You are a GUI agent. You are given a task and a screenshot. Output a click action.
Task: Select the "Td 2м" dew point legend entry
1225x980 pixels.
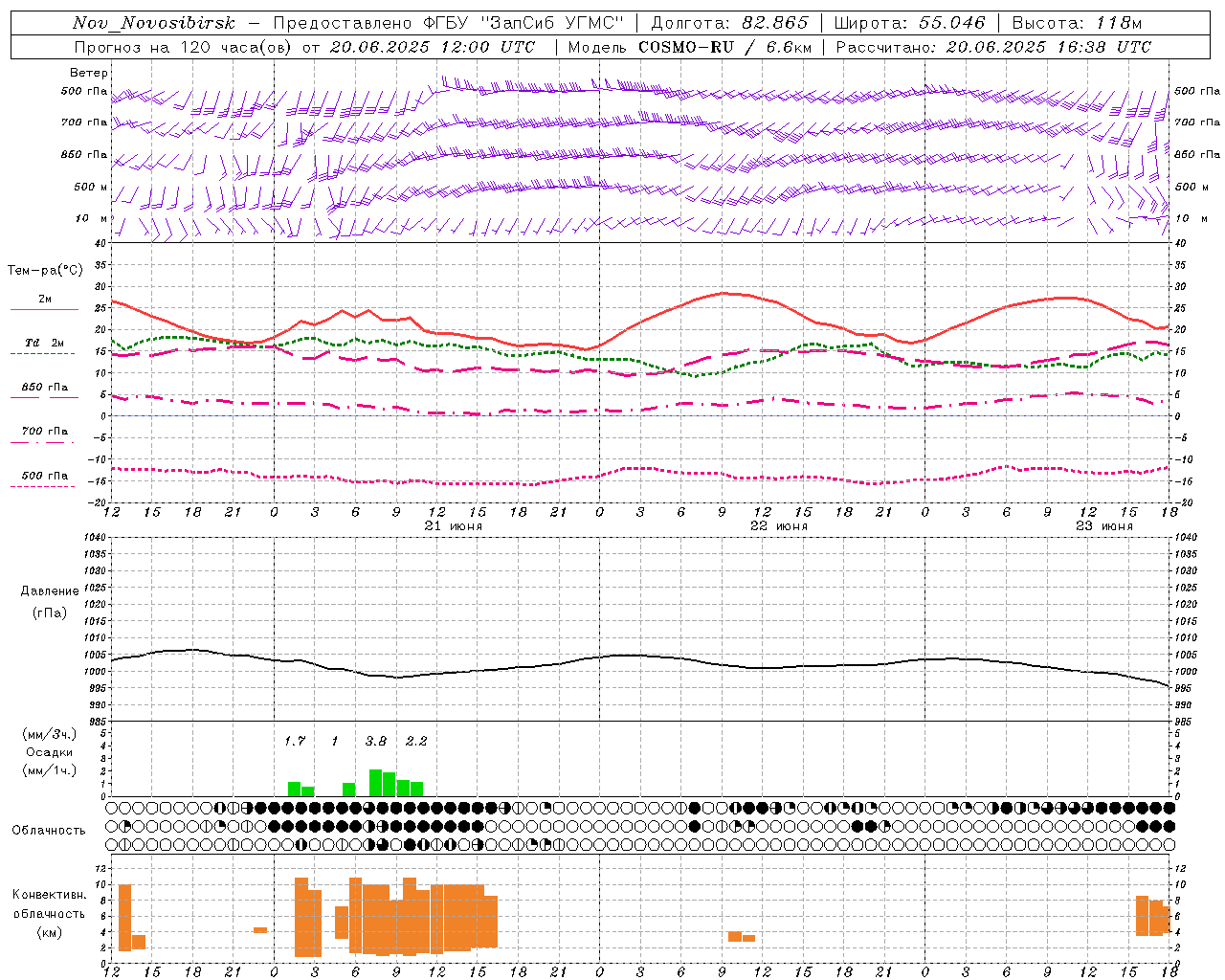tap(45, 343)
